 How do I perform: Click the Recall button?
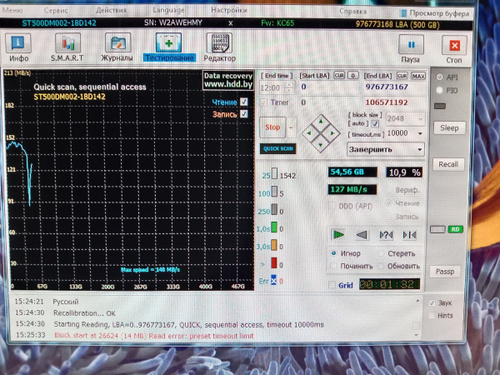coord(448,164)
